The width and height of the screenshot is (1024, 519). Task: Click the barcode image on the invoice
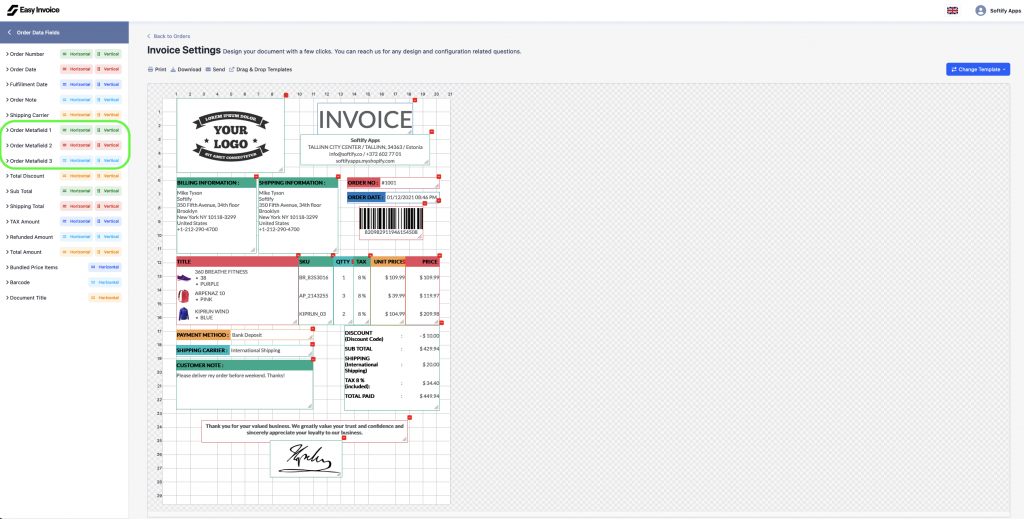click(390, 218)
